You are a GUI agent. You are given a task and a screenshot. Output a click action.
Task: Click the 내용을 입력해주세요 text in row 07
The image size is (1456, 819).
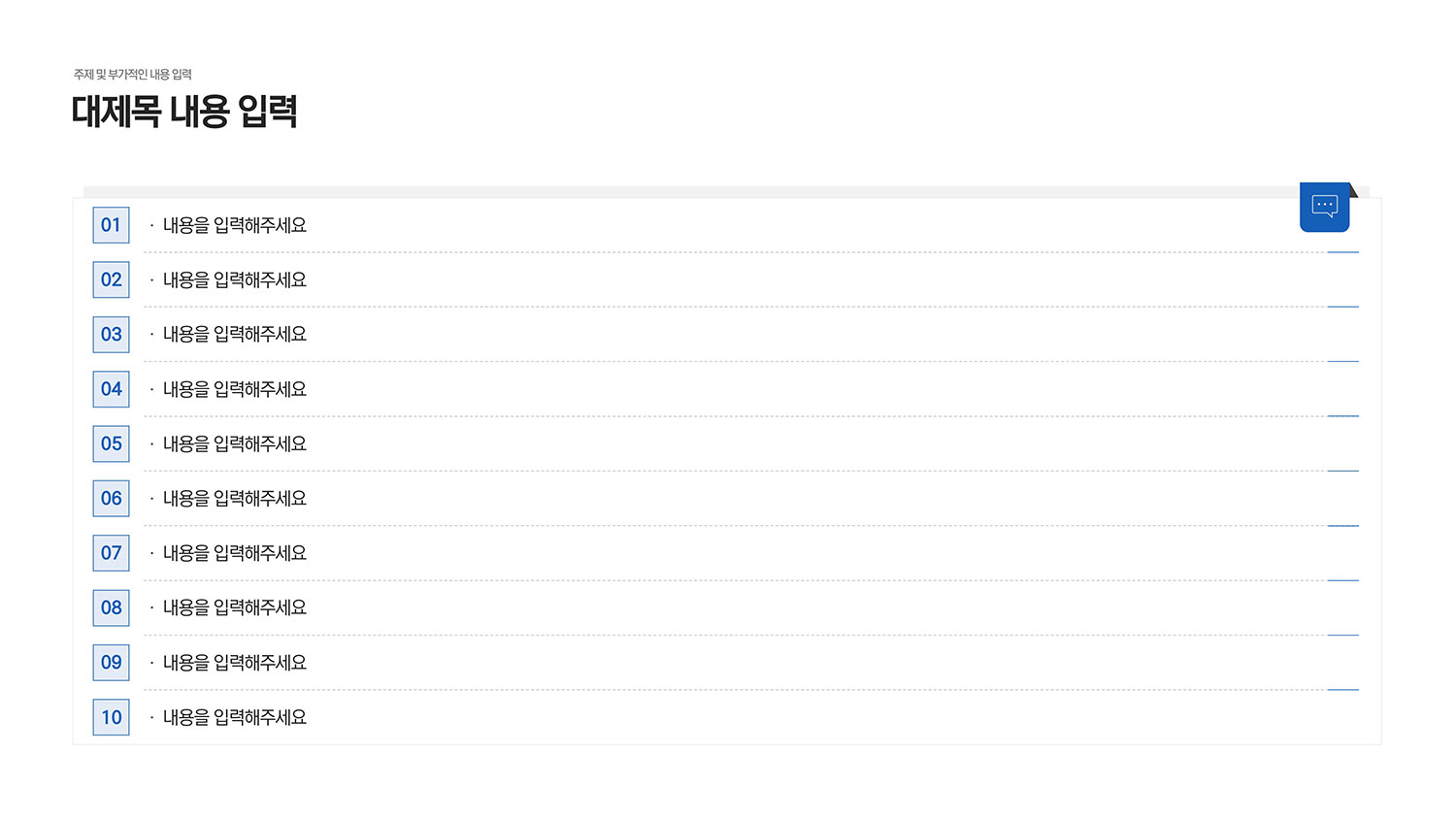coord(235,553)
